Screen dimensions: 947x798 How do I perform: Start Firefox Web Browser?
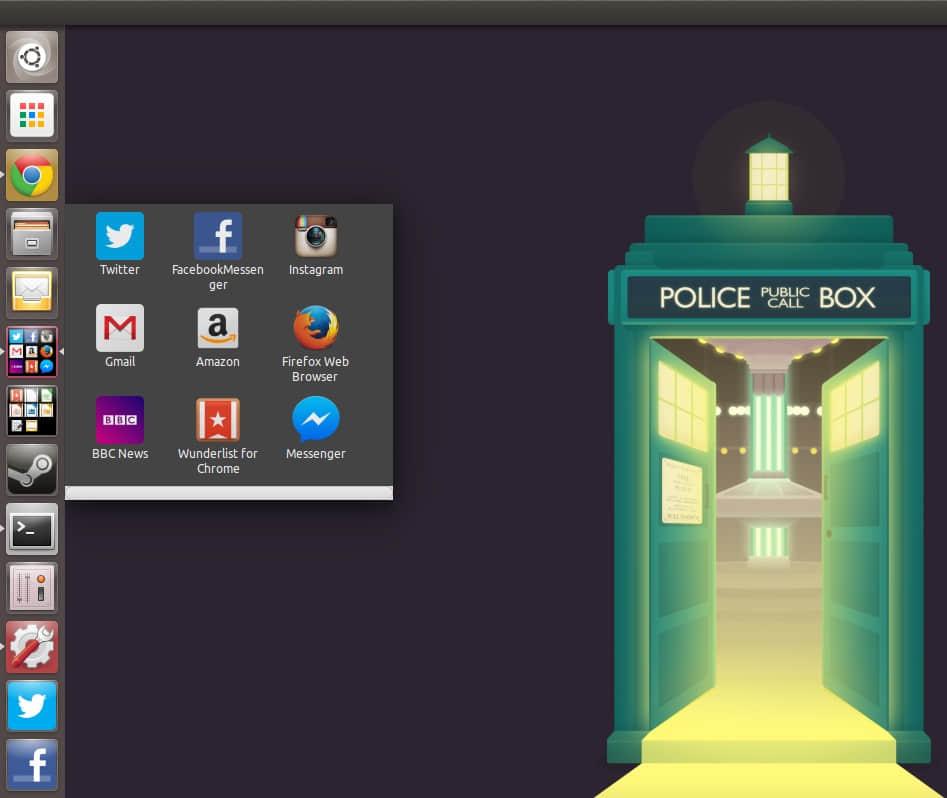316,329
